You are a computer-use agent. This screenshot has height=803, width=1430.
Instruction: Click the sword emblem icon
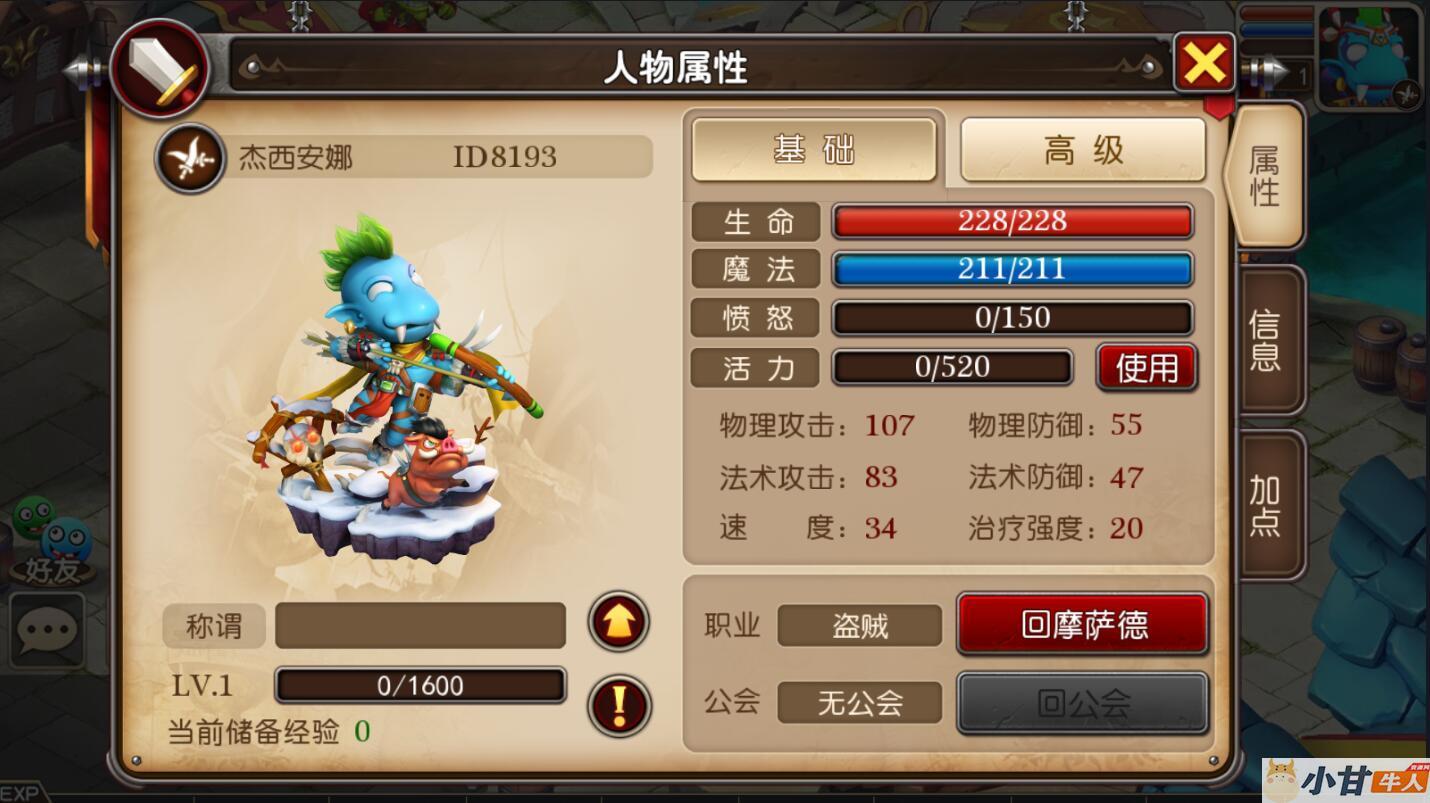coord(160,69)
